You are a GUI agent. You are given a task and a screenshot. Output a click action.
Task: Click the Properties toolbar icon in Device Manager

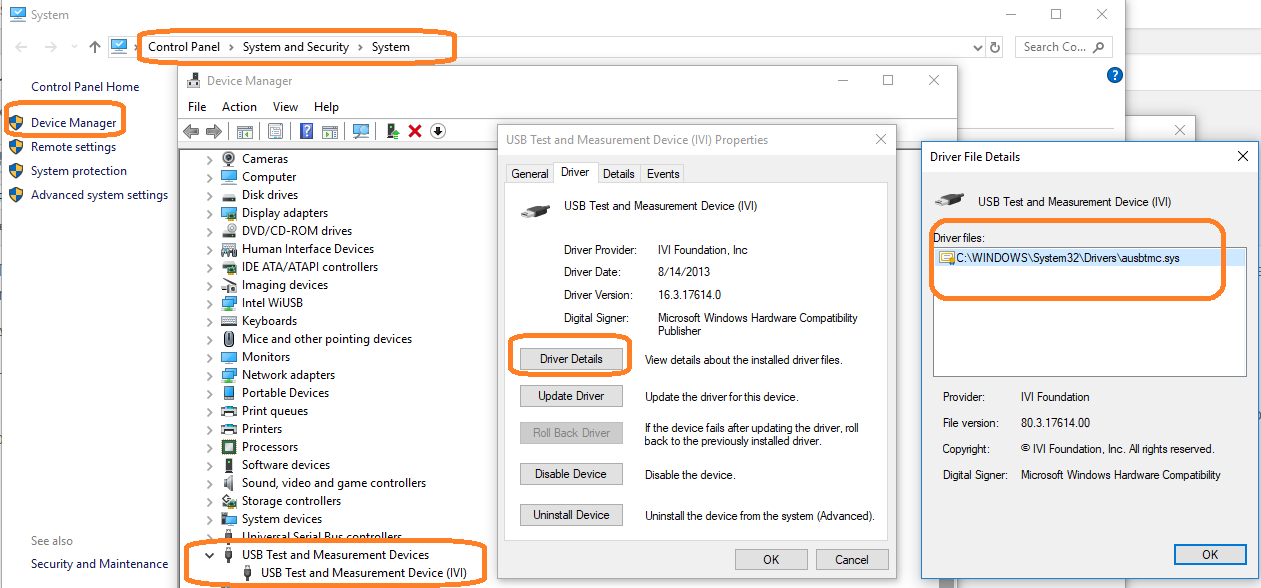point(276,132)
